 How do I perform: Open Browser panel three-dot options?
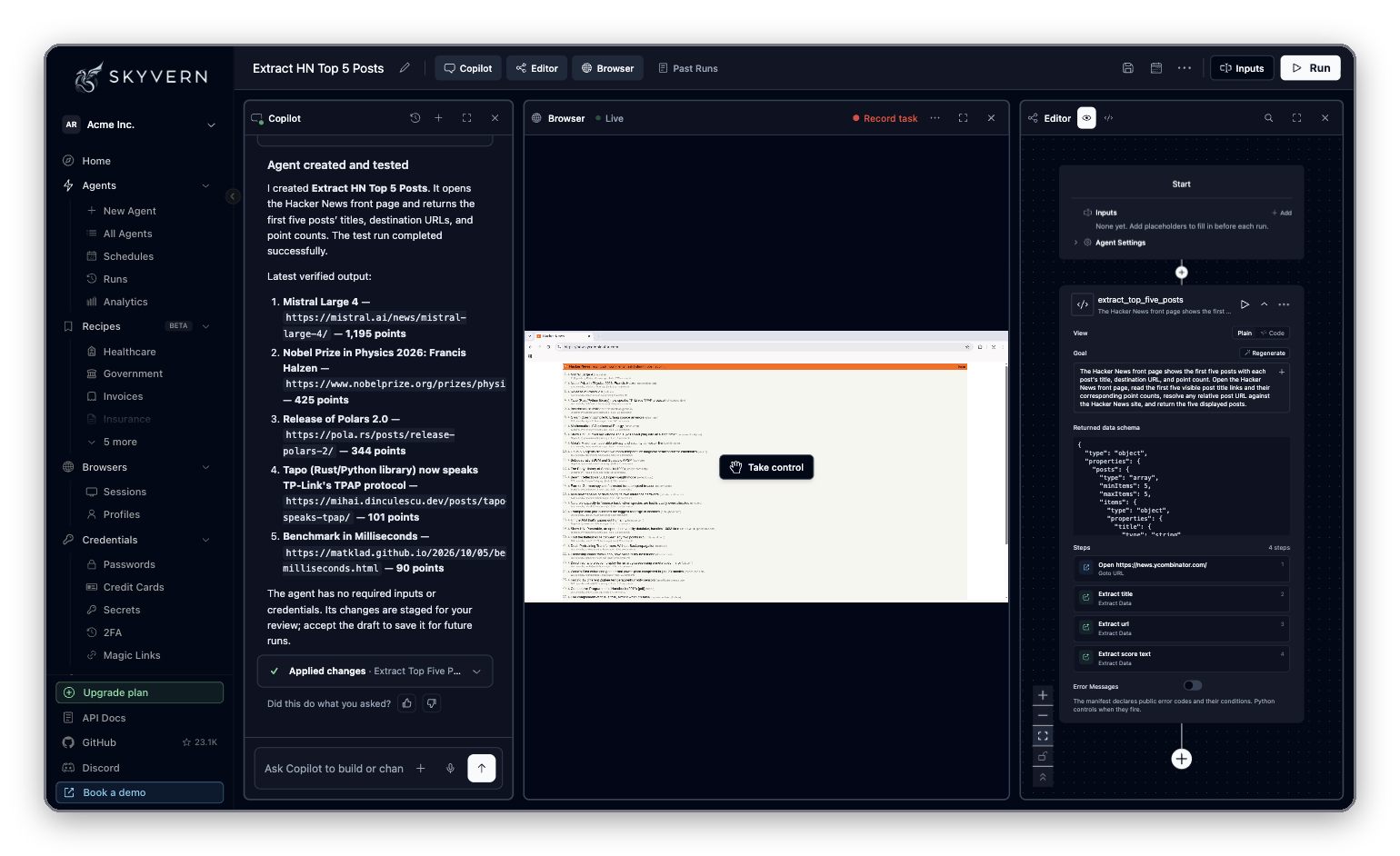(935, 118)
